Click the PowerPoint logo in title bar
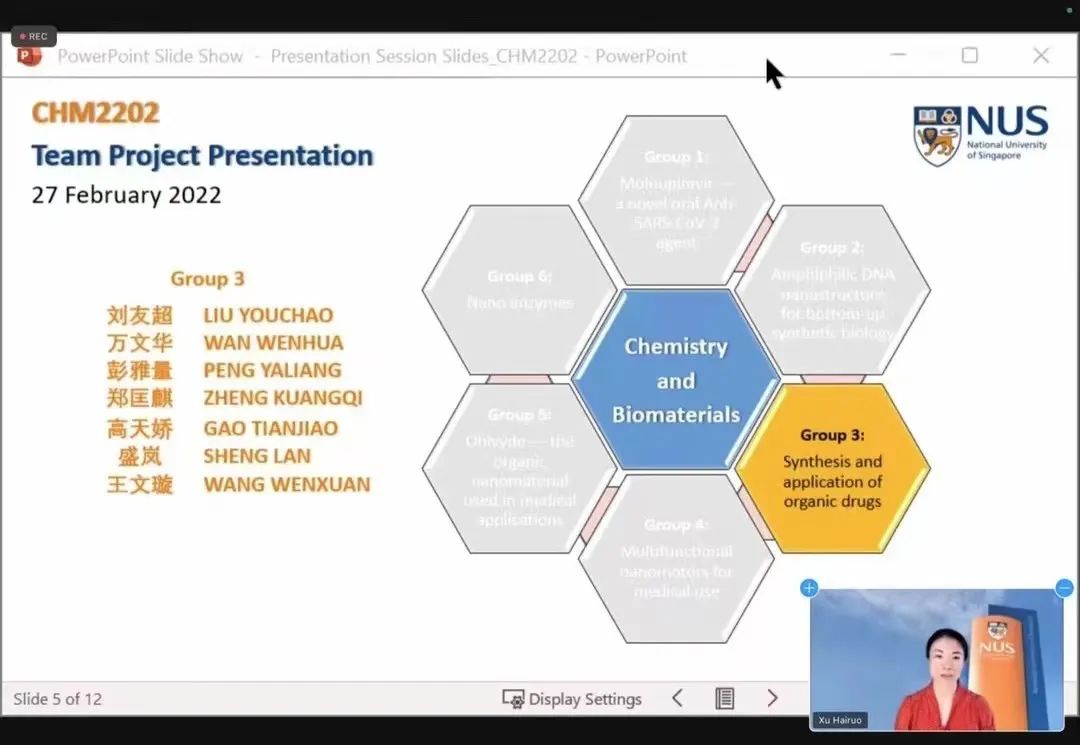Viewport: 1080px width, 745px height. [30, 56]
